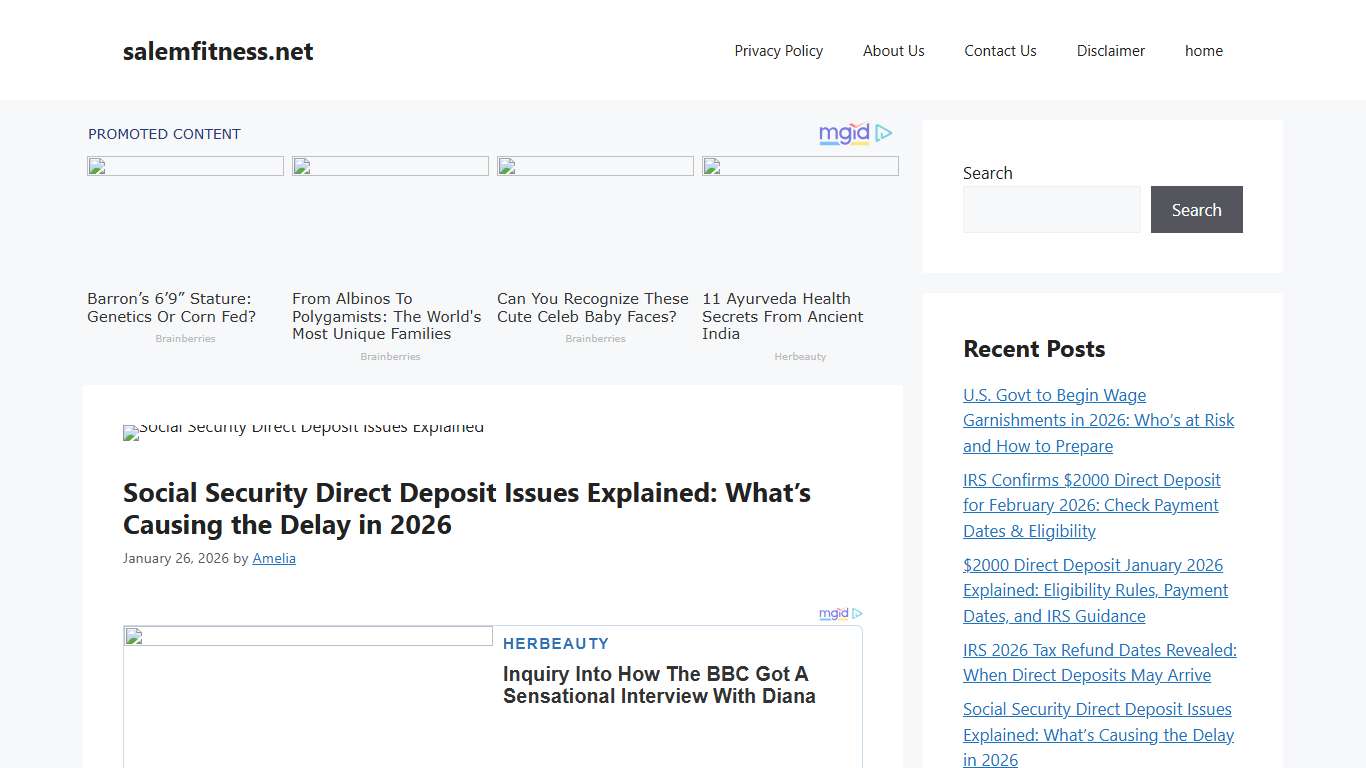Click the small AdChoices icon in the article ad

coord(858,613)
